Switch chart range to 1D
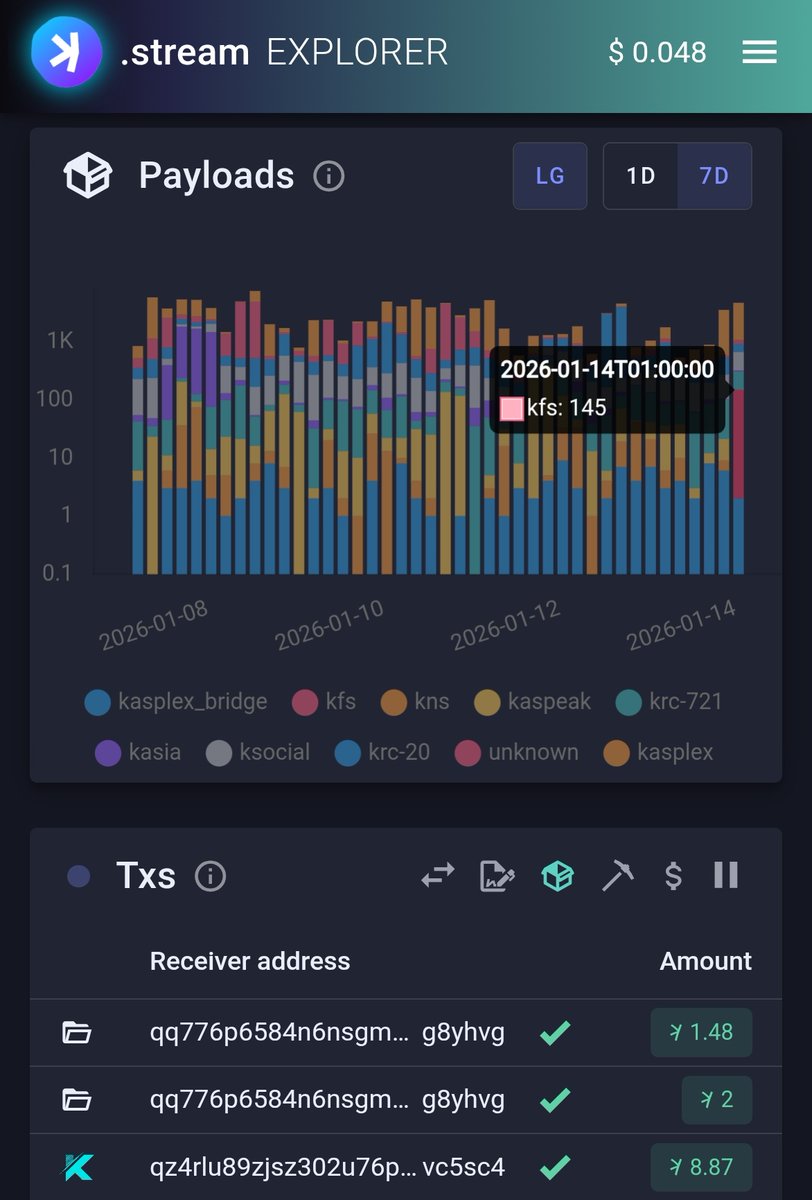The image size is (812, 1200). pos(640,176)
